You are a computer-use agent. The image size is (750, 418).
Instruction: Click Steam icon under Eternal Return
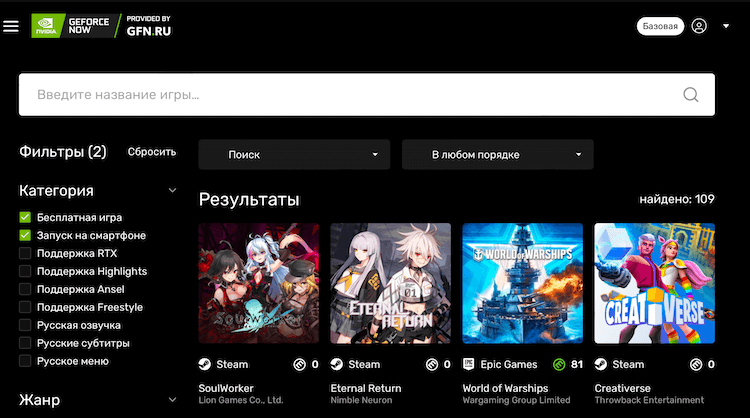tap(337, 364)
